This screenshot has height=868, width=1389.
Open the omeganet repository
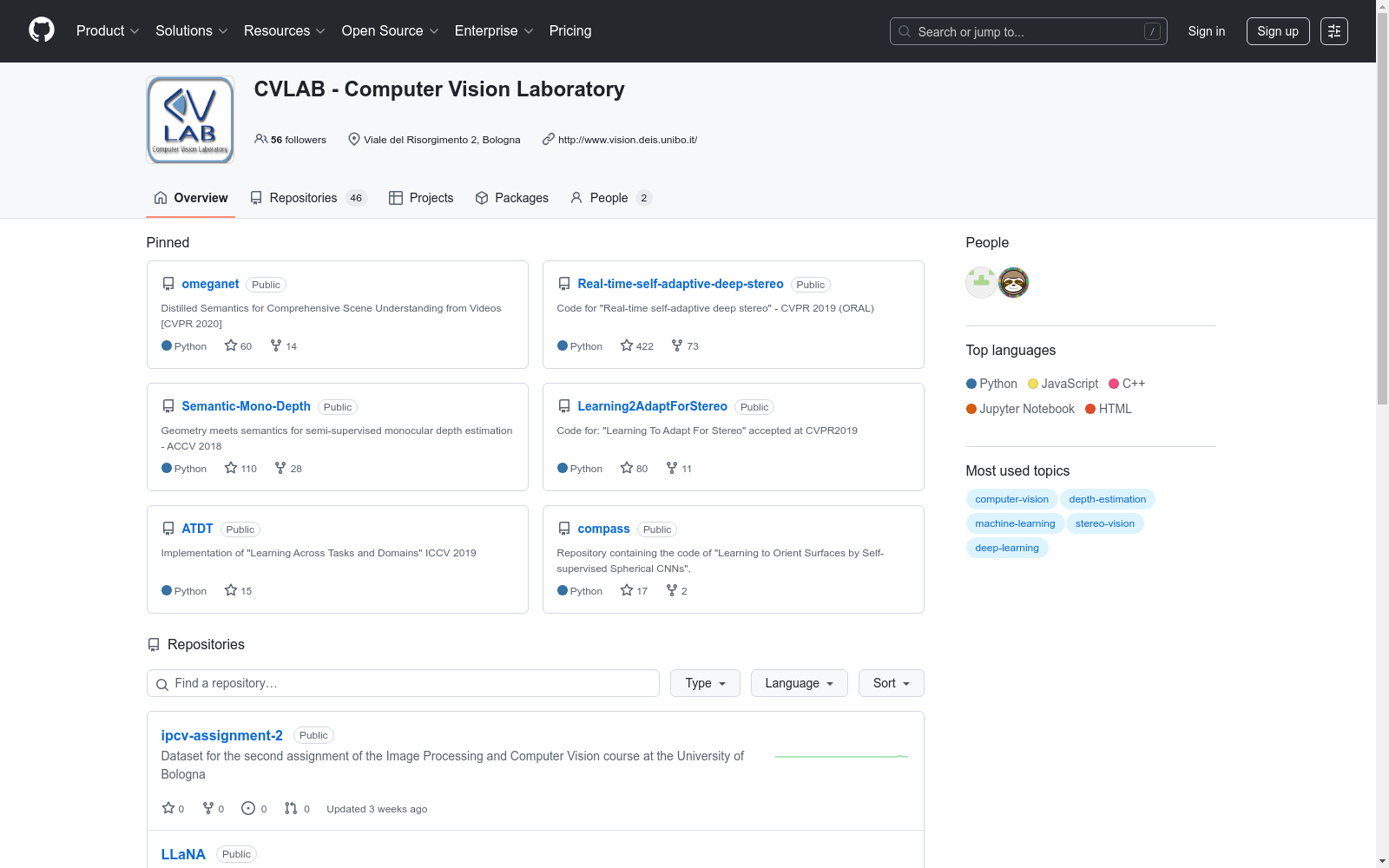(x=210, y=284)
